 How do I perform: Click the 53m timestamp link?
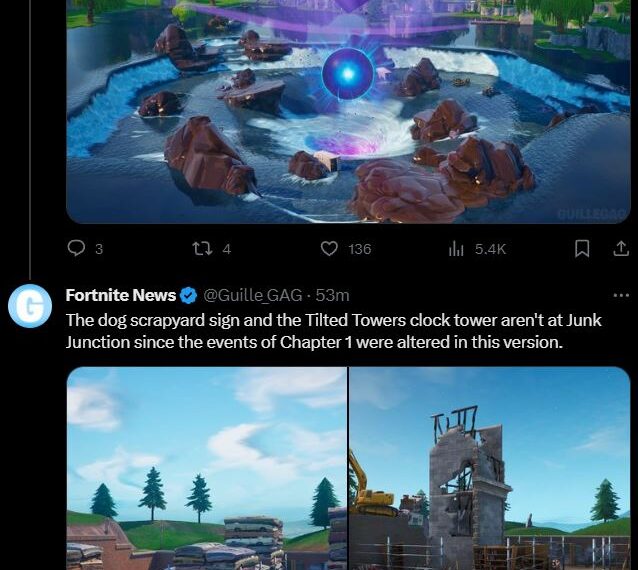pos(332,295)
